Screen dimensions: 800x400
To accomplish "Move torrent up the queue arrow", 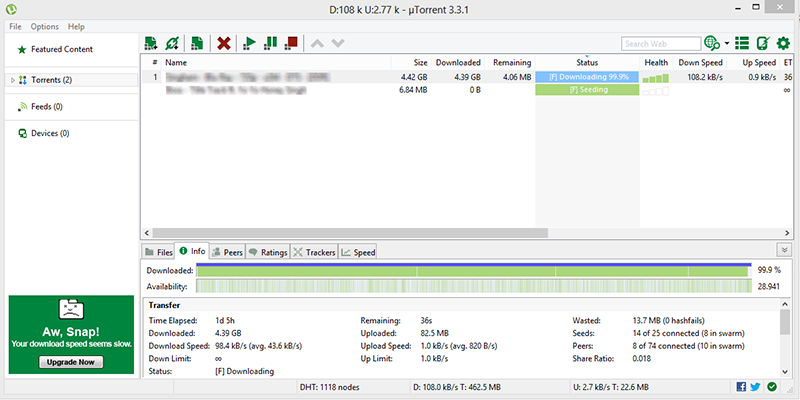I will [x=317, y=44].
